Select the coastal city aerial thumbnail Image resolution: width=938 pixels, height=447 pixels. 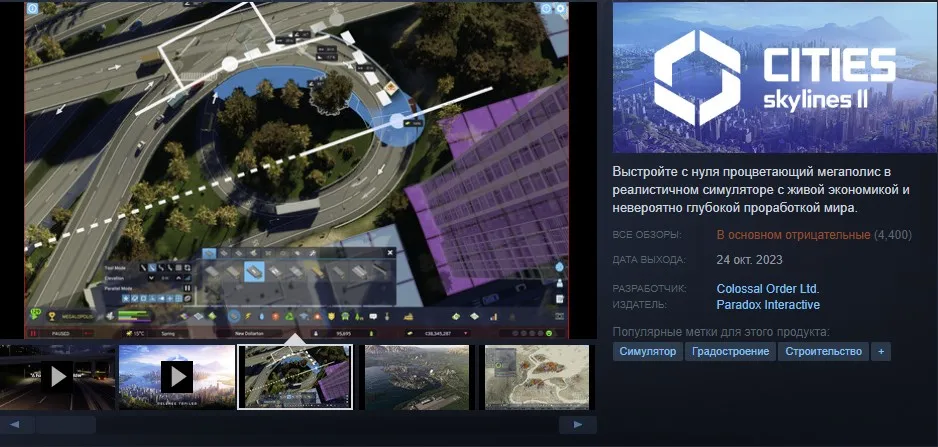[x=417, y=377]
